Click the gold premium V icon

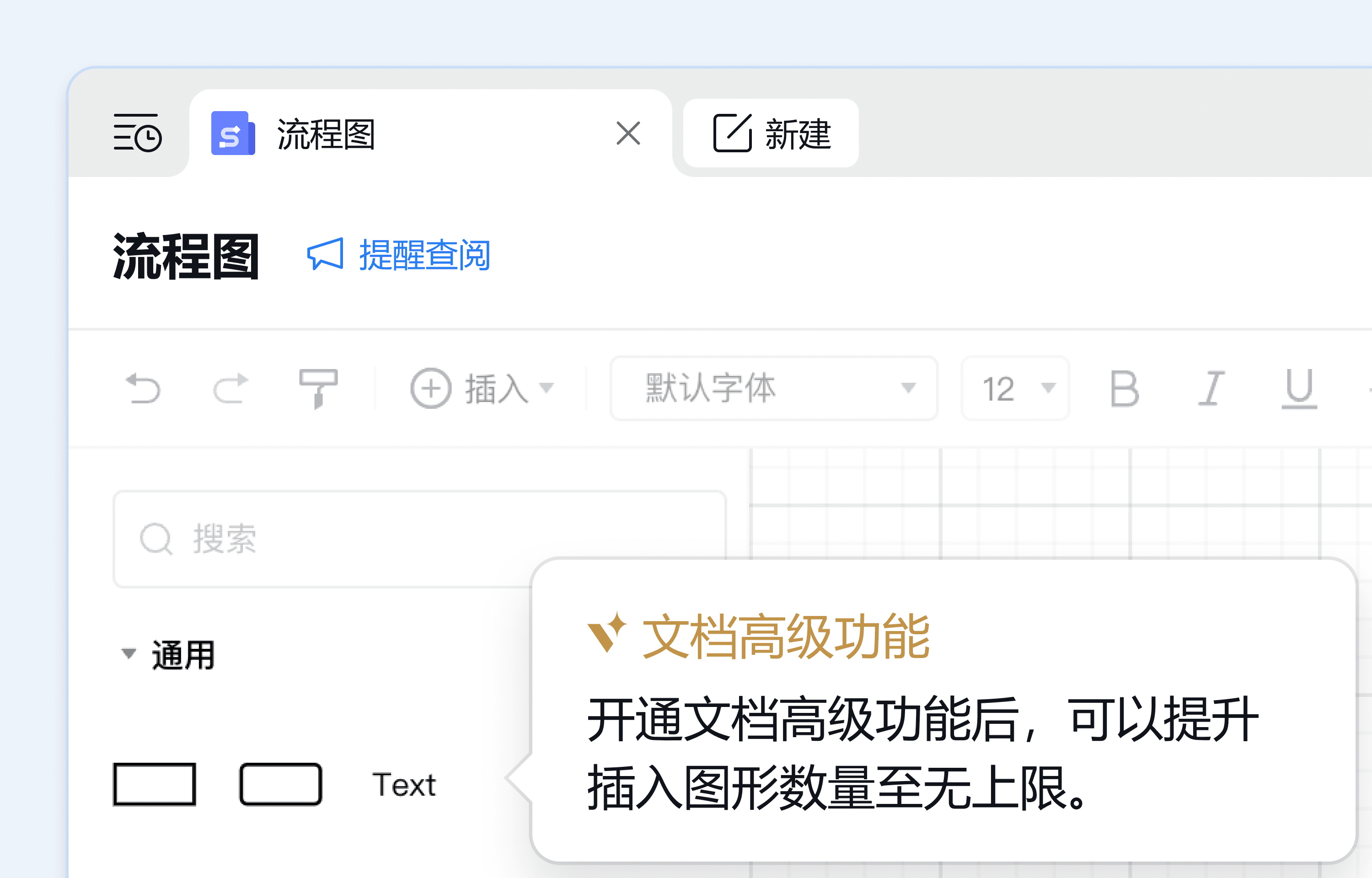coord(607,632)
